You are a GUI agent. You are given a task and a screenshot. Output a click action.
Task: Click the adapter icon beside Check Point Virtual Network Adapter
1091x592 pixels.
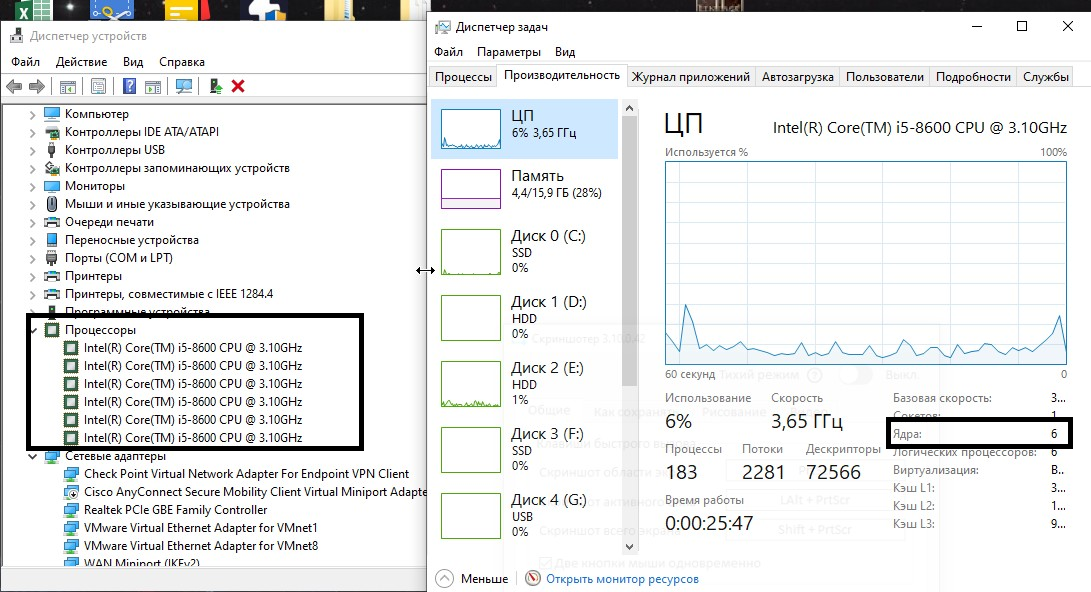[71, 474]
